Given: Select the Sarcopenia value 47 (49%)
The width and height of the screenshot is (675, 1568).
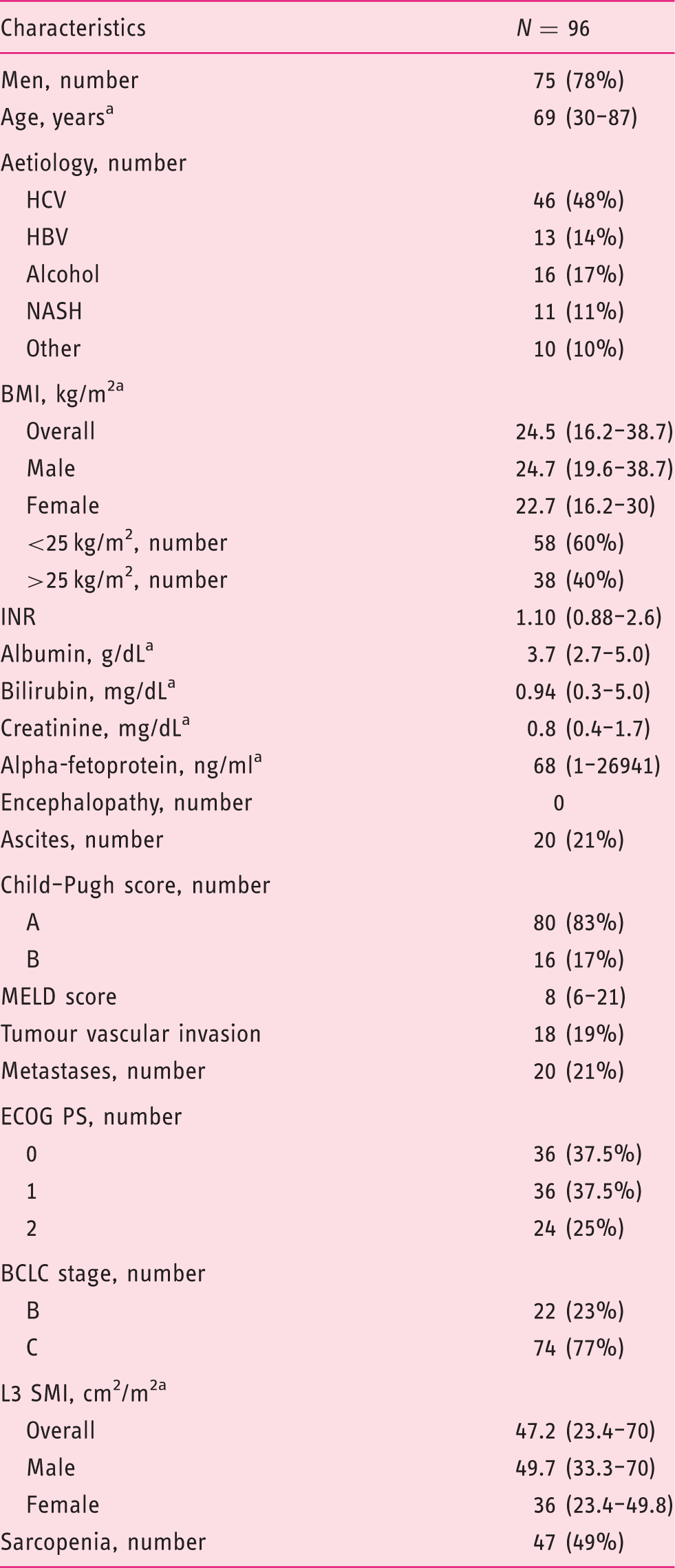Looking at the screenshot, I should pos(579,1543).
